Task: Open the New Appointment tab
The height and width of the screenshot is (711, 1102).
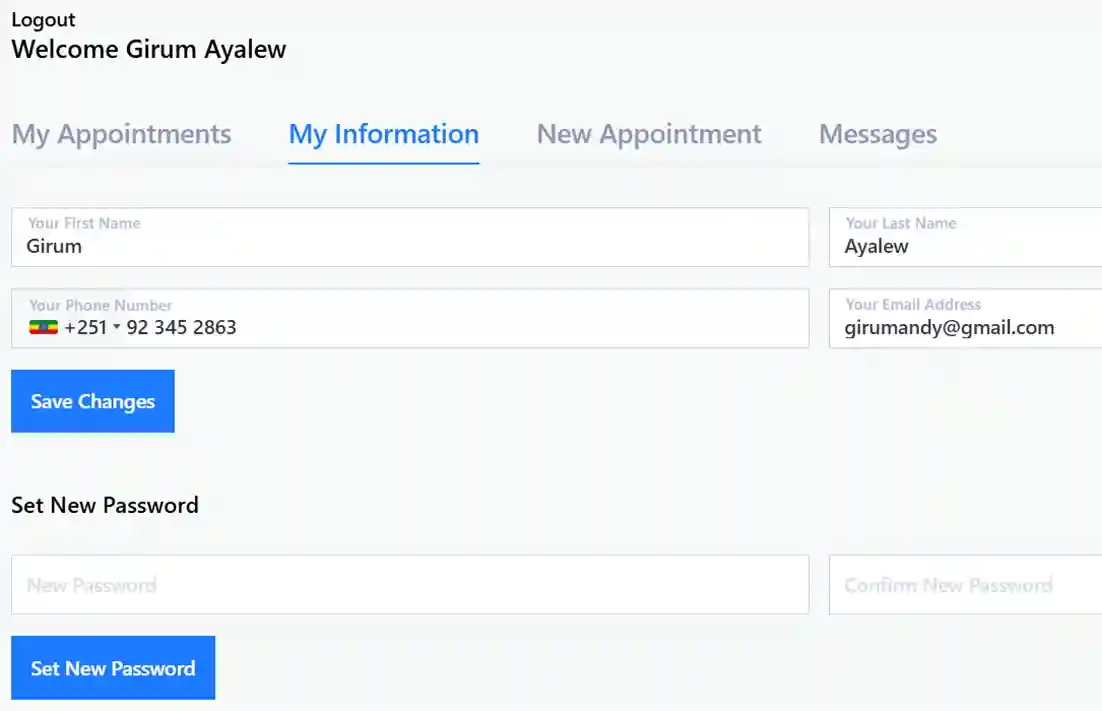Action: [x=649, y=134]
